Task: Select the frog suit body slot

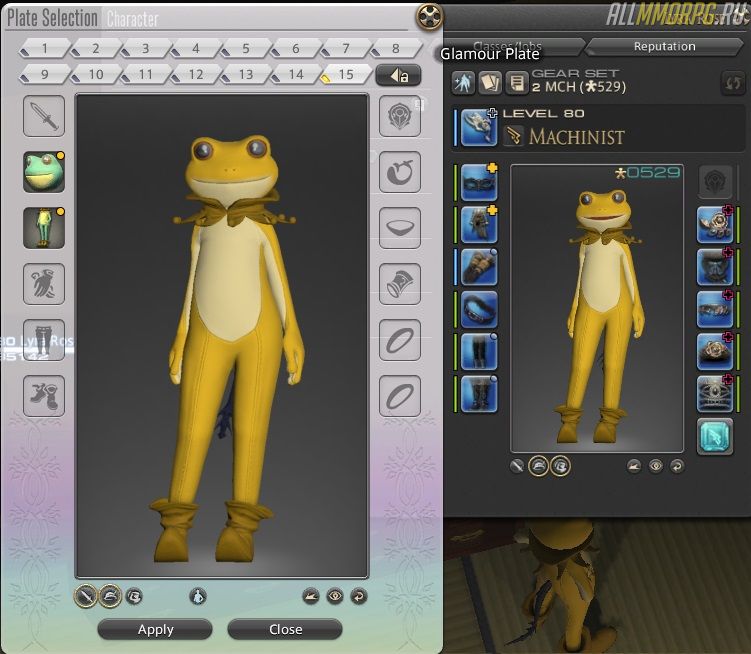Action: coord(44,228)
